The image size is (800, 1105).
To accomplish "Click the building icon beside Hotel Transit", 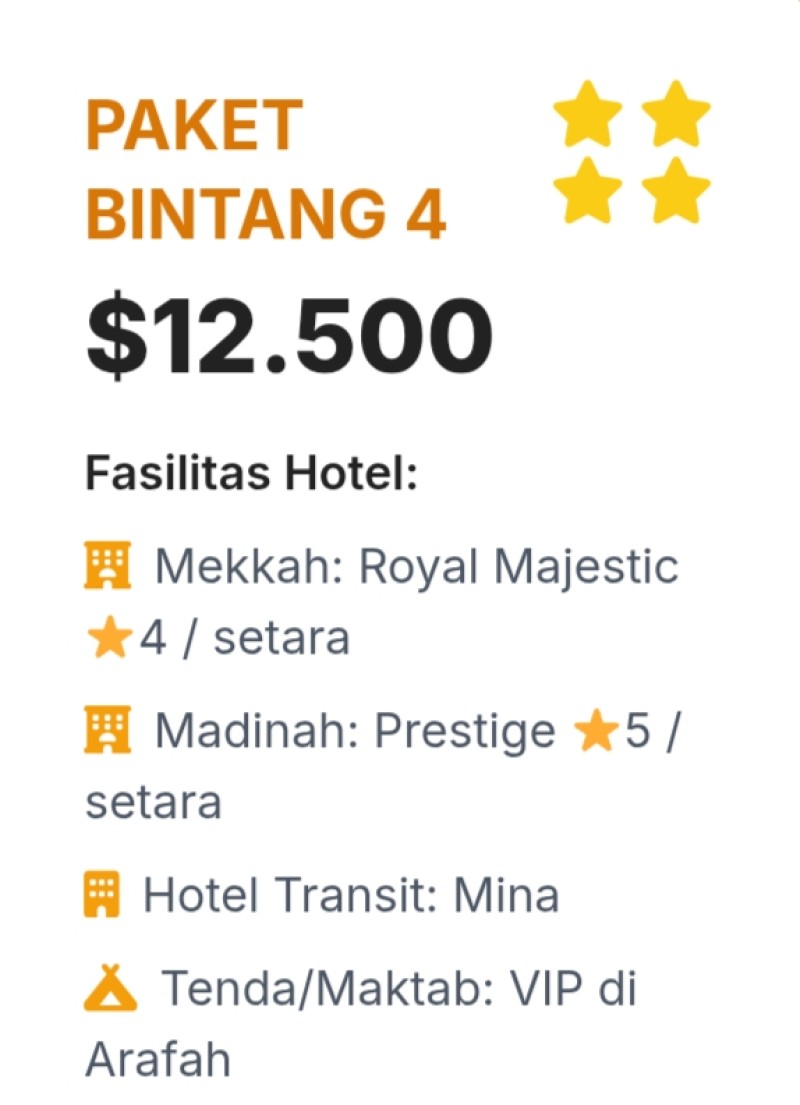I will click(103, 895).
